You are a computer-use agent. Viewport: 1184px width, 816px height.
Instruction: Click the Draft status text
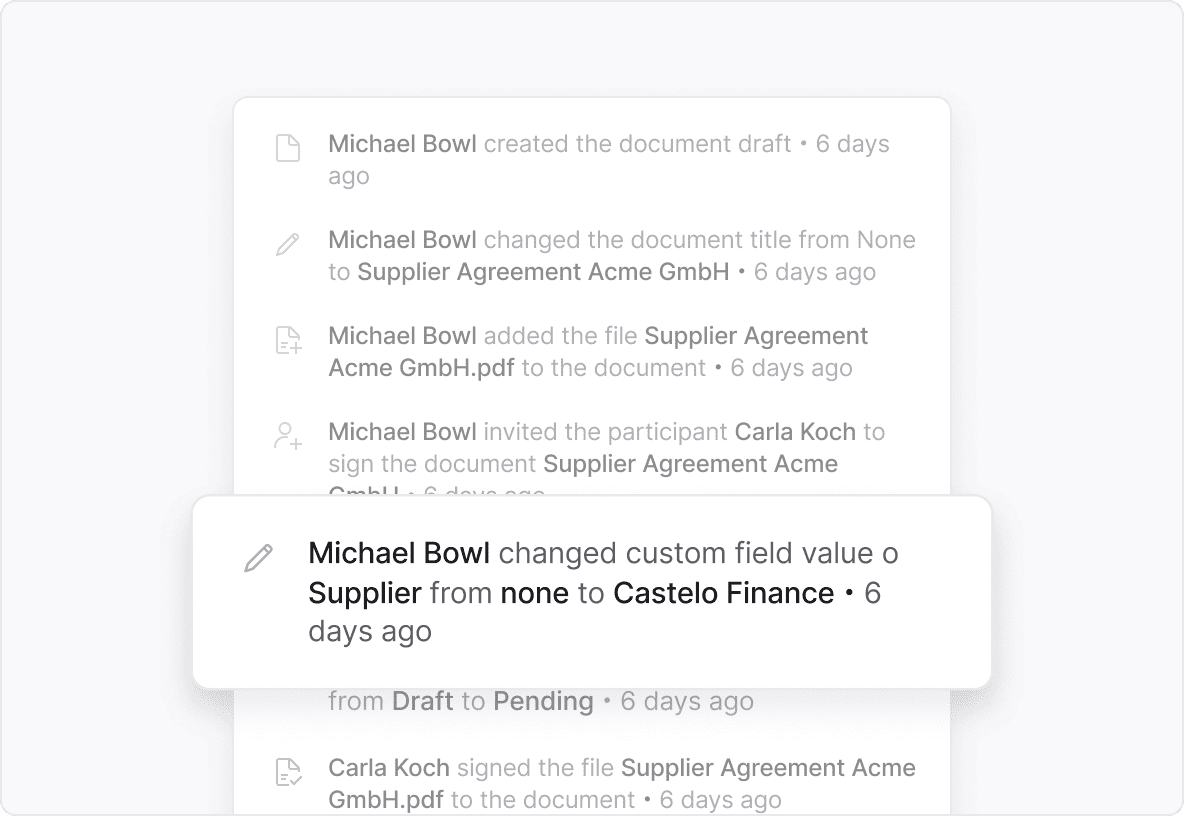(x=423, y=701)
